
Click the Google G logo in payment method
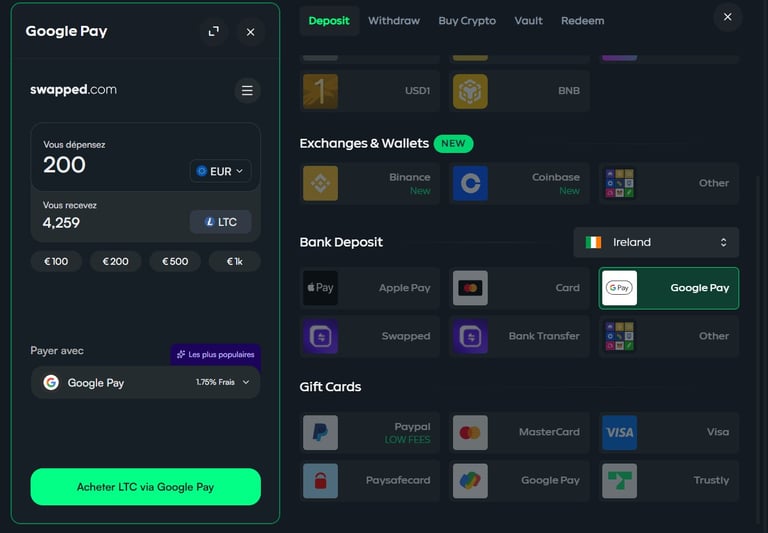(x=51, y=382)
